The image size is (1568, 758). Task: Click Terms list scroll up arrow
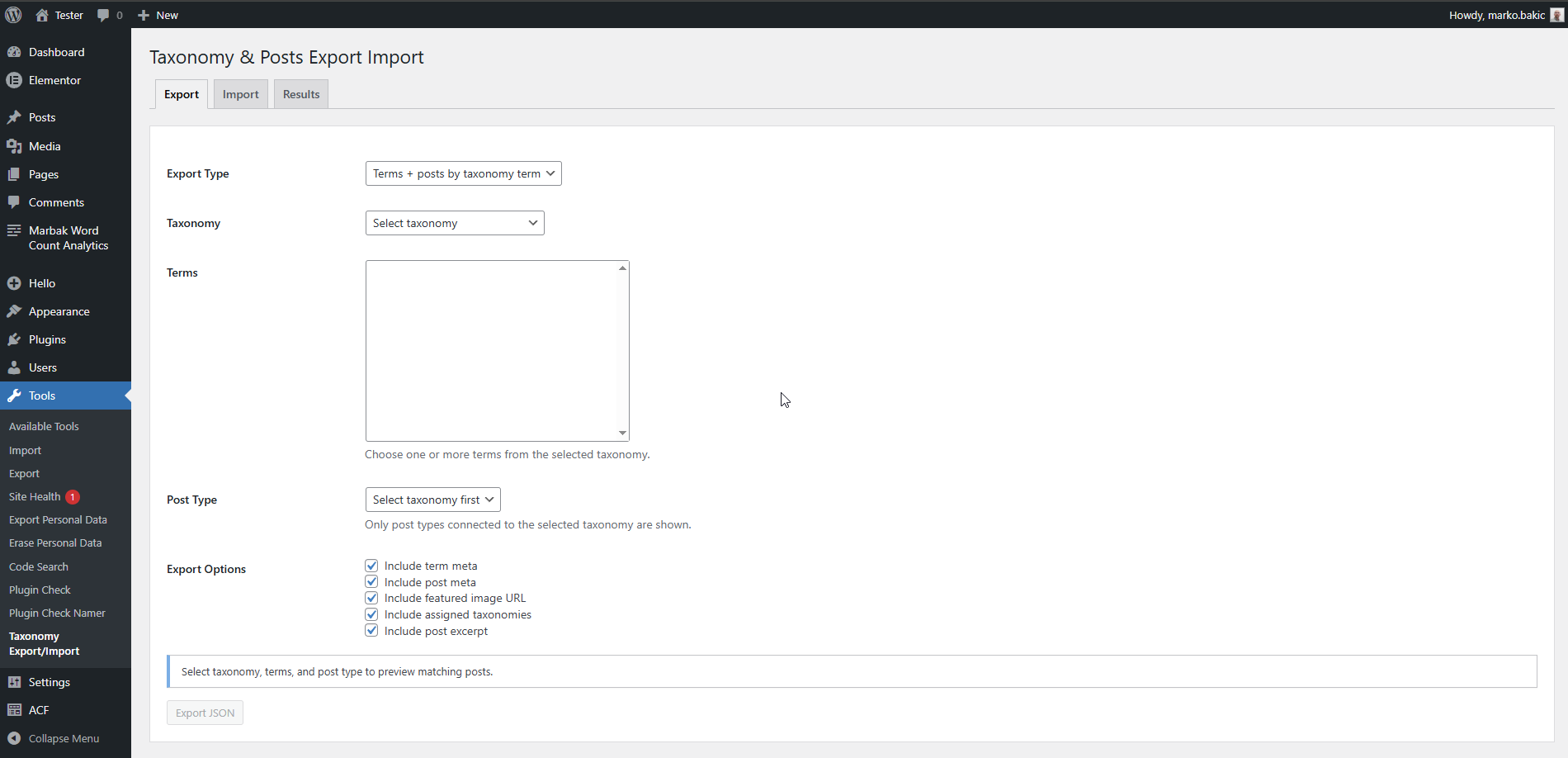pyautogui.click(x=622, y=268)
